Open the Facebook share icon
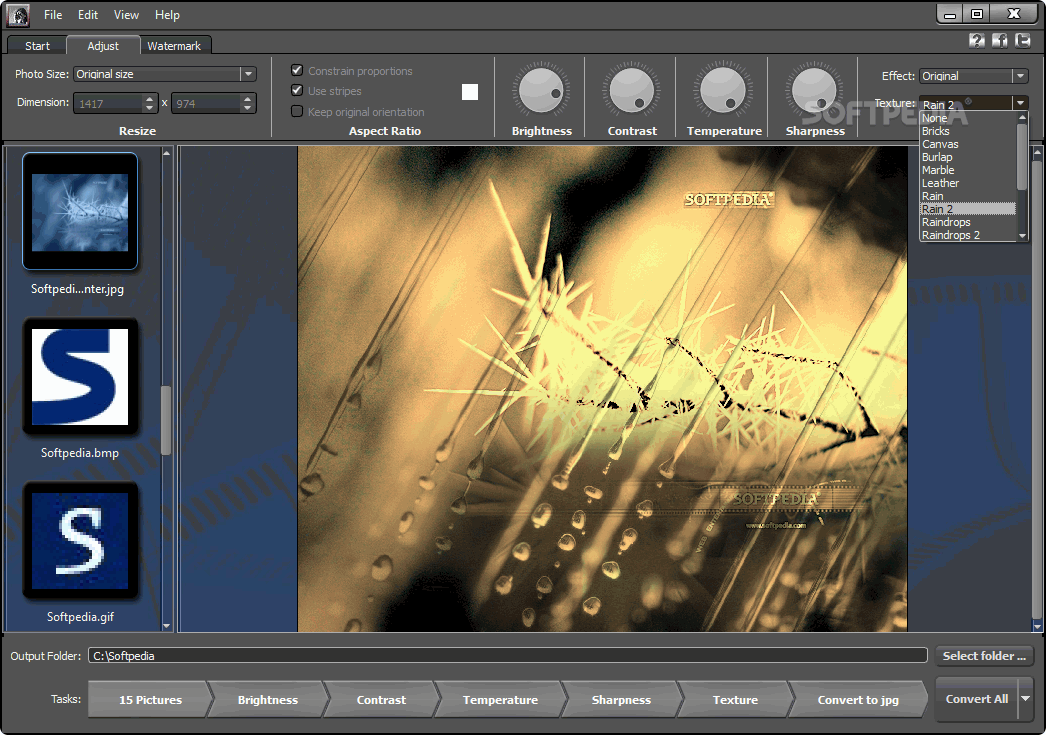Screen dimensions: 1046x735 click(999, 41)
